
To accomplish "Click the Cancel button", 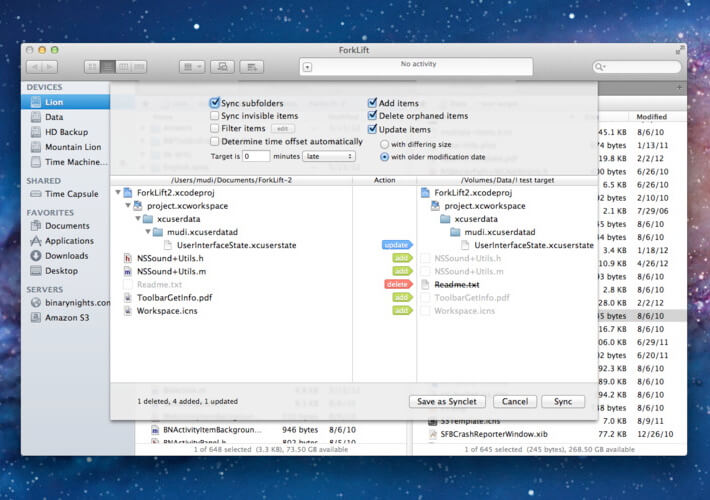I will 515,401.
